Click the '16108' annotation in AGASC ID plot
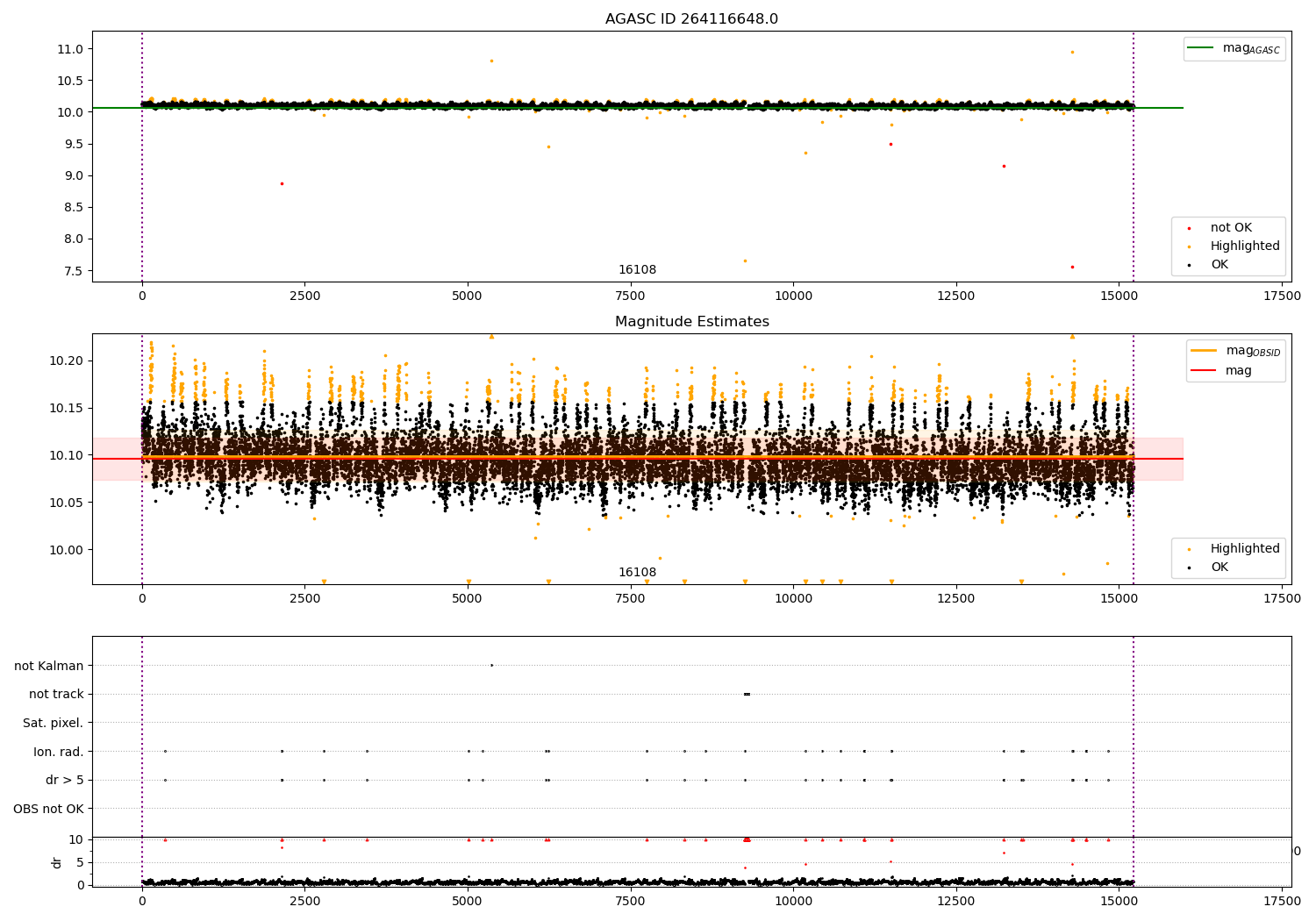Screen dimensions: 1316x921 [x=637, y=270]
